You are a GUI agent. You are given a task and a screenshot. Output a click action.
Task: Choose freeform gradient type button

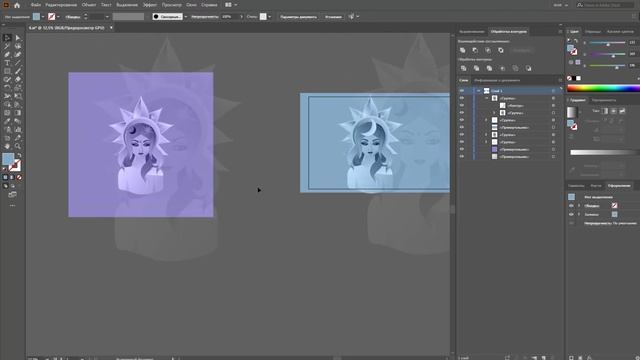622,111
